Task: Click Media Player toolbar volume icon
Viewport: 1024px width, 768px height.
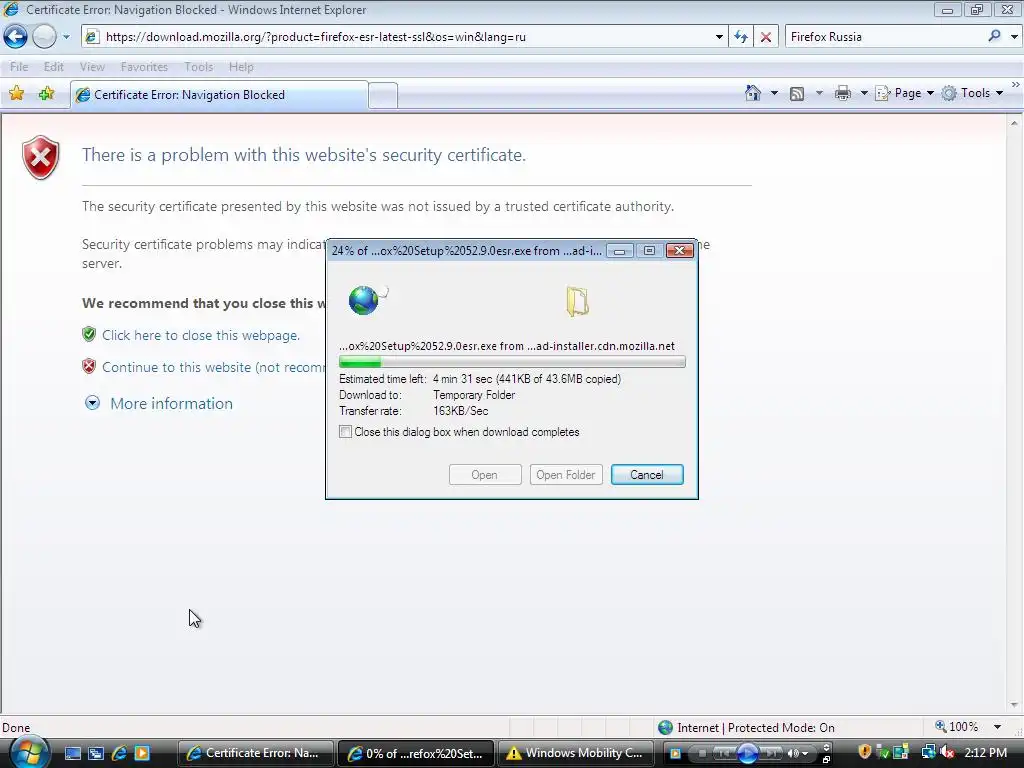Action: pyautogui.click(x=793, y=754)
